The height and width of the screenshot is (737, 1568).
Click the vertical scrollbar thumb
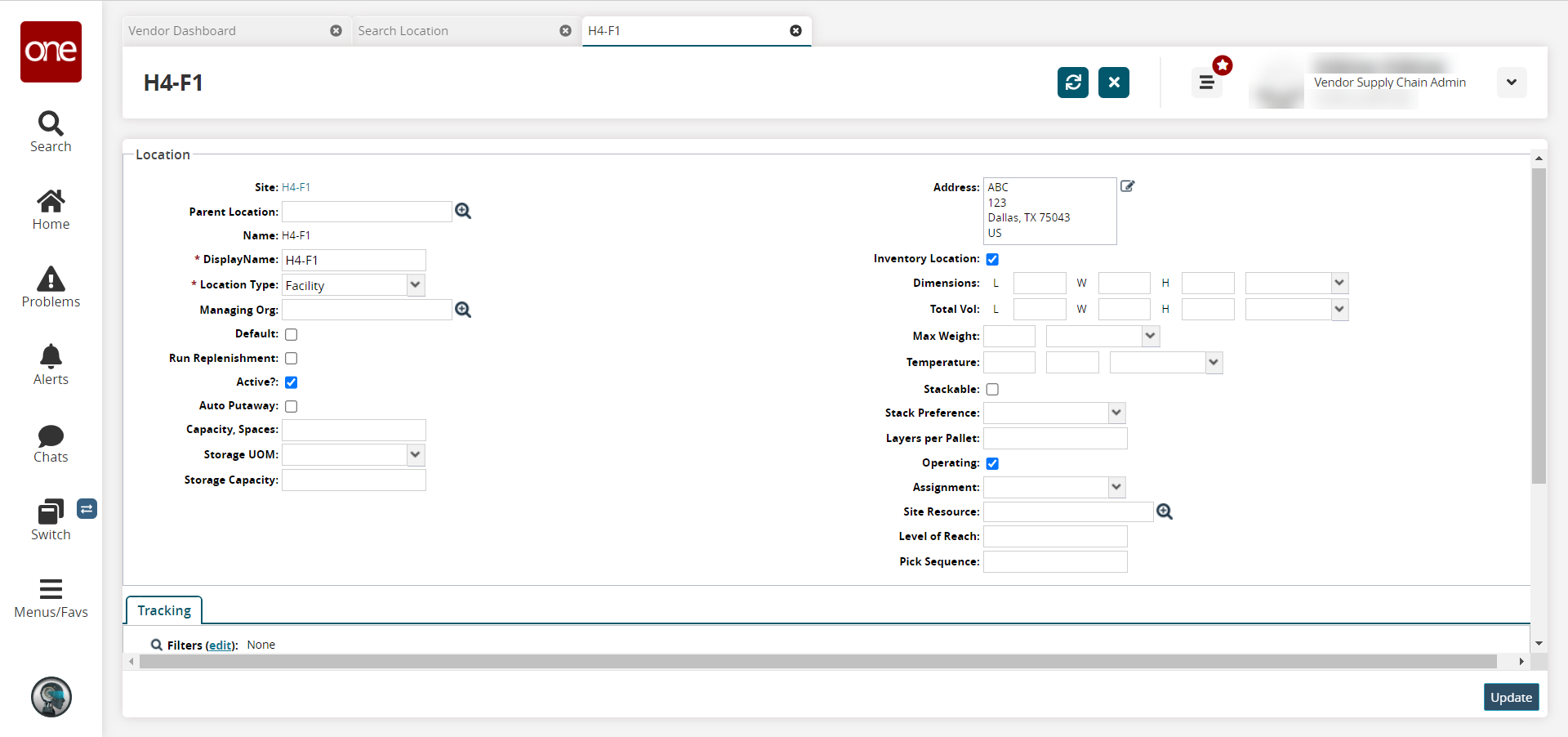pos(1539,325)
